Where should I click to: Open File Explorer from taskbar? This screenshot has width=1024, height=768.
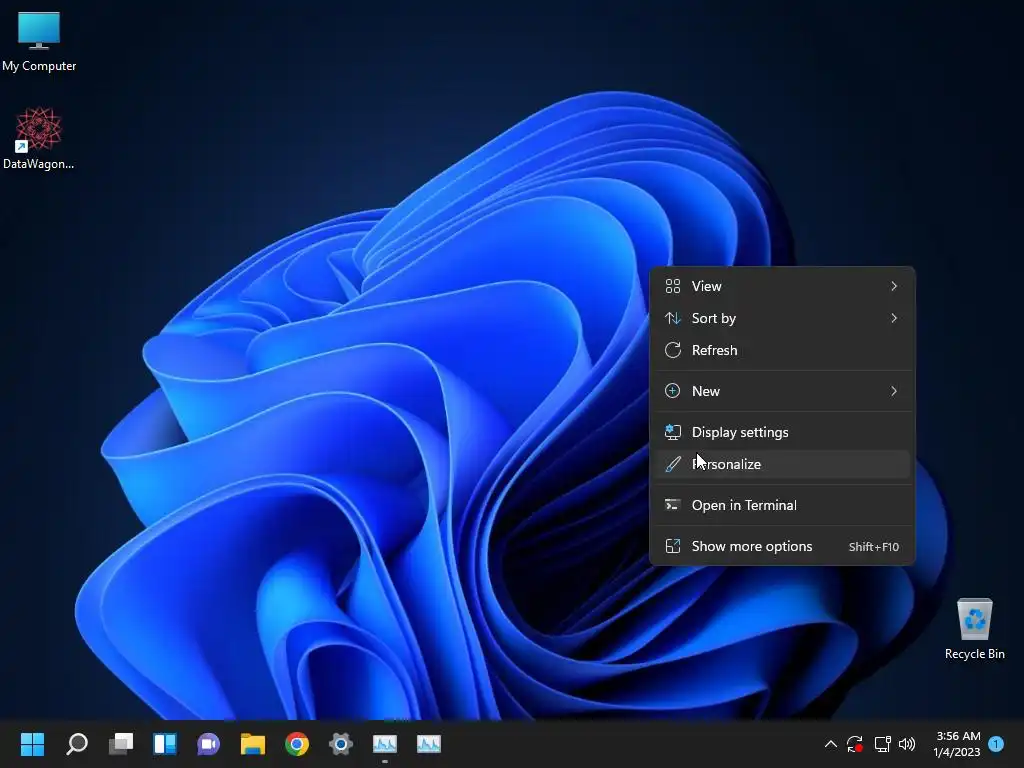[253, 744]
